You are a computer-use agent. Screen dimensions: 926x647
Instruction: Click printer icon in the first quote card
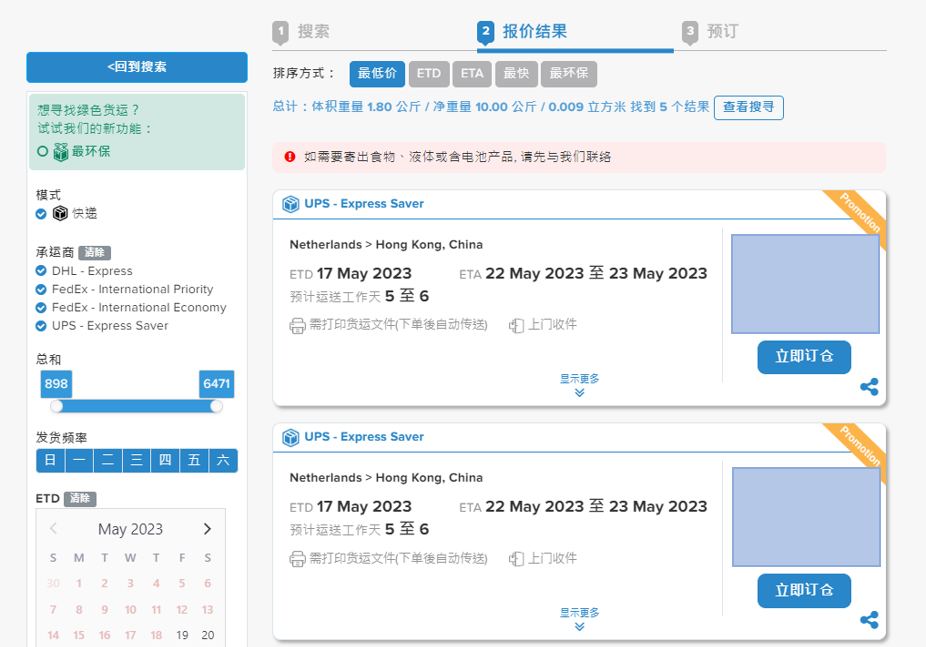coord(297,325)
